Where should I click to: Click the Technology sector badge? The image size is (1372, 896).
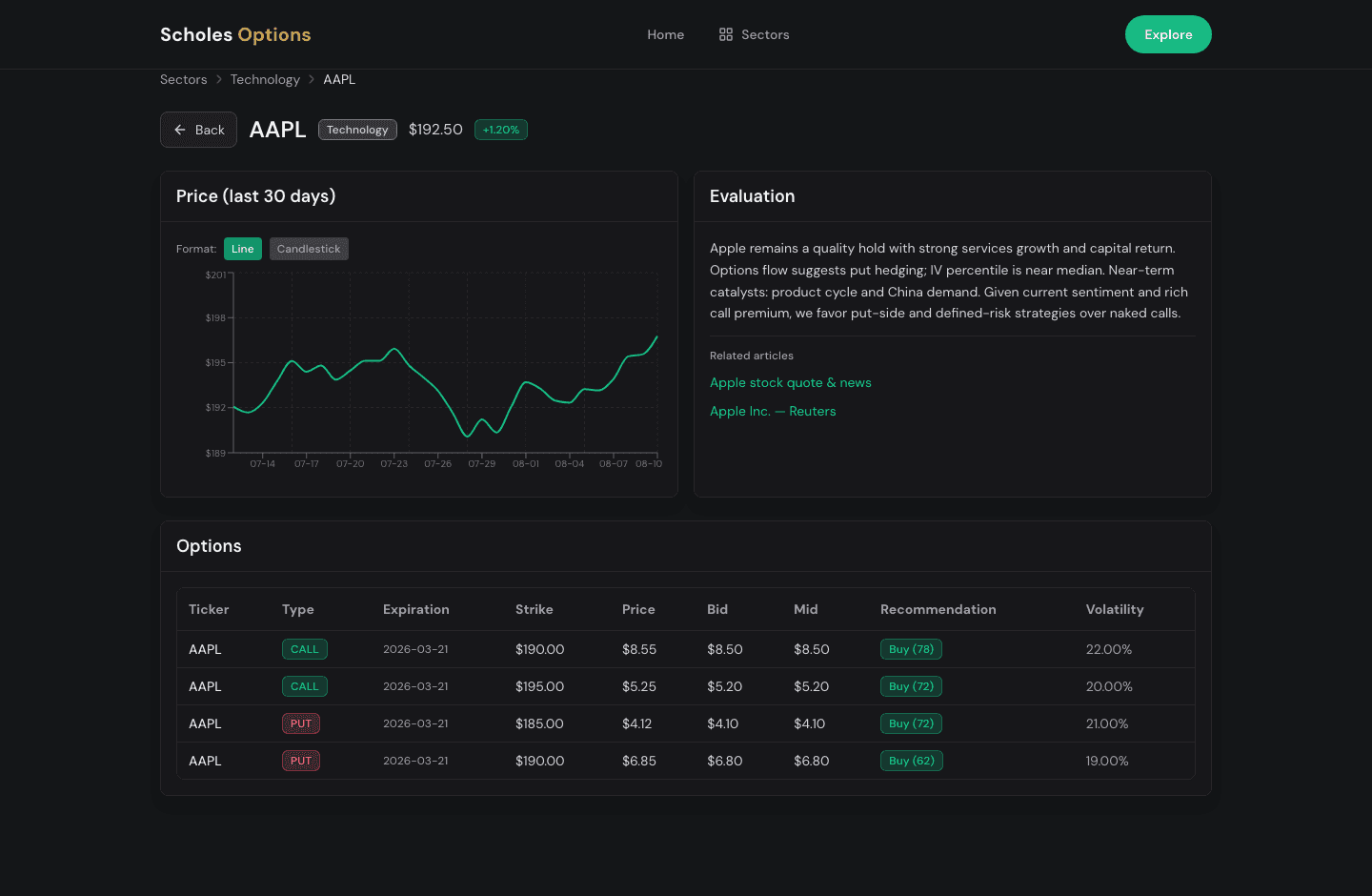357,130
